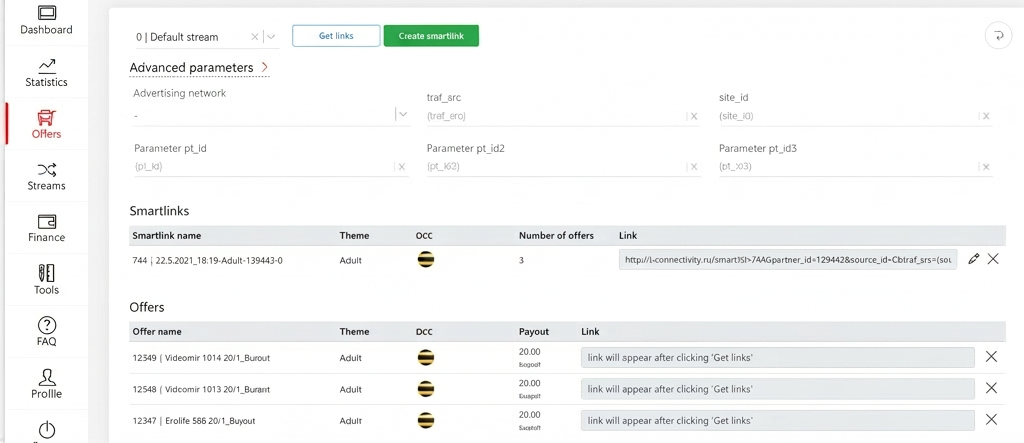
Task: Click Payout column header in Offers
Action: coord(534,332)
